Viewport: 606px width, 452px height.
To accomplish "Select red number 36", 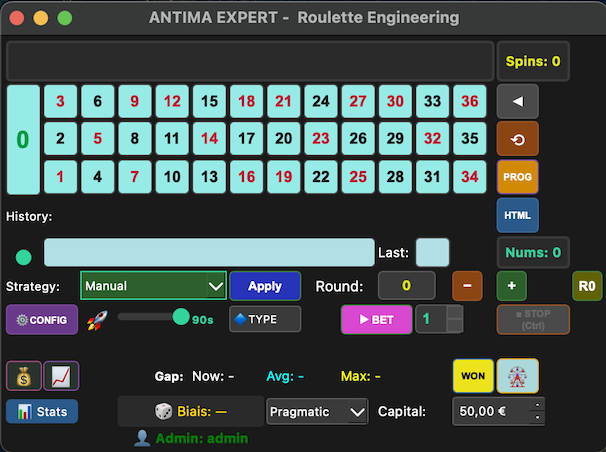I will click(470, 101).
